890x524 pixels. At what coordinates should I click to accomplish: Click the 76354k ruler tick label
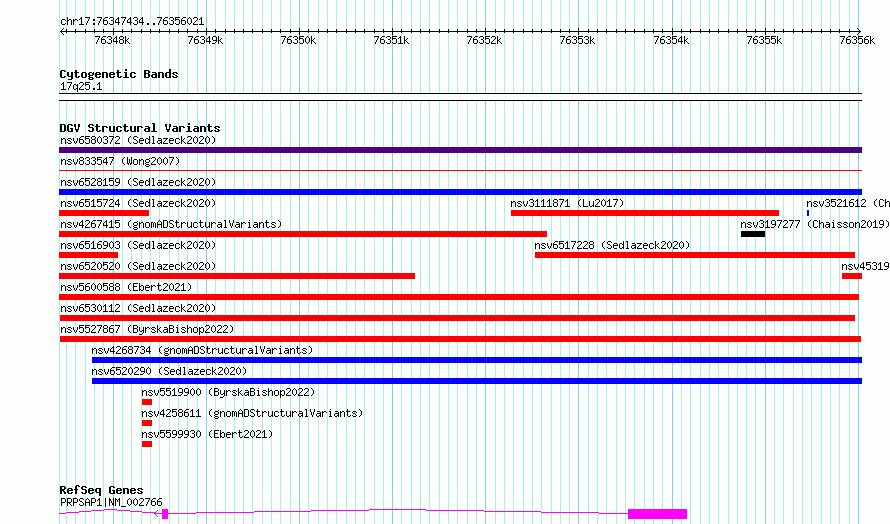pyautogui.click(x=671, y=40)
